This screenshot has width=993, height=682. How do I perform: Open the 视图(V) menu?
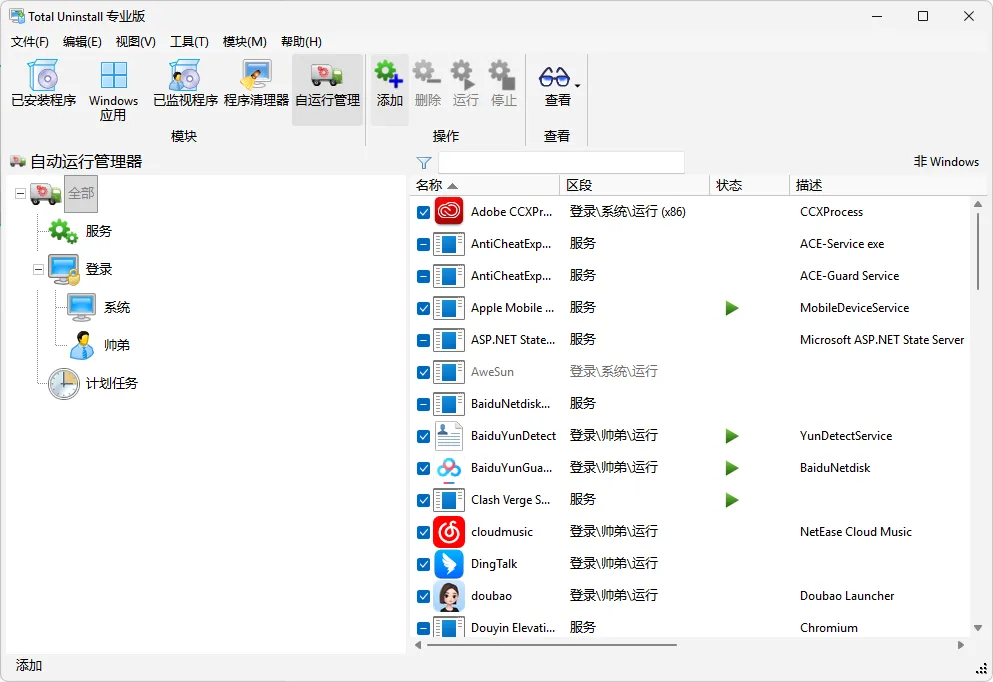[136, 42]
